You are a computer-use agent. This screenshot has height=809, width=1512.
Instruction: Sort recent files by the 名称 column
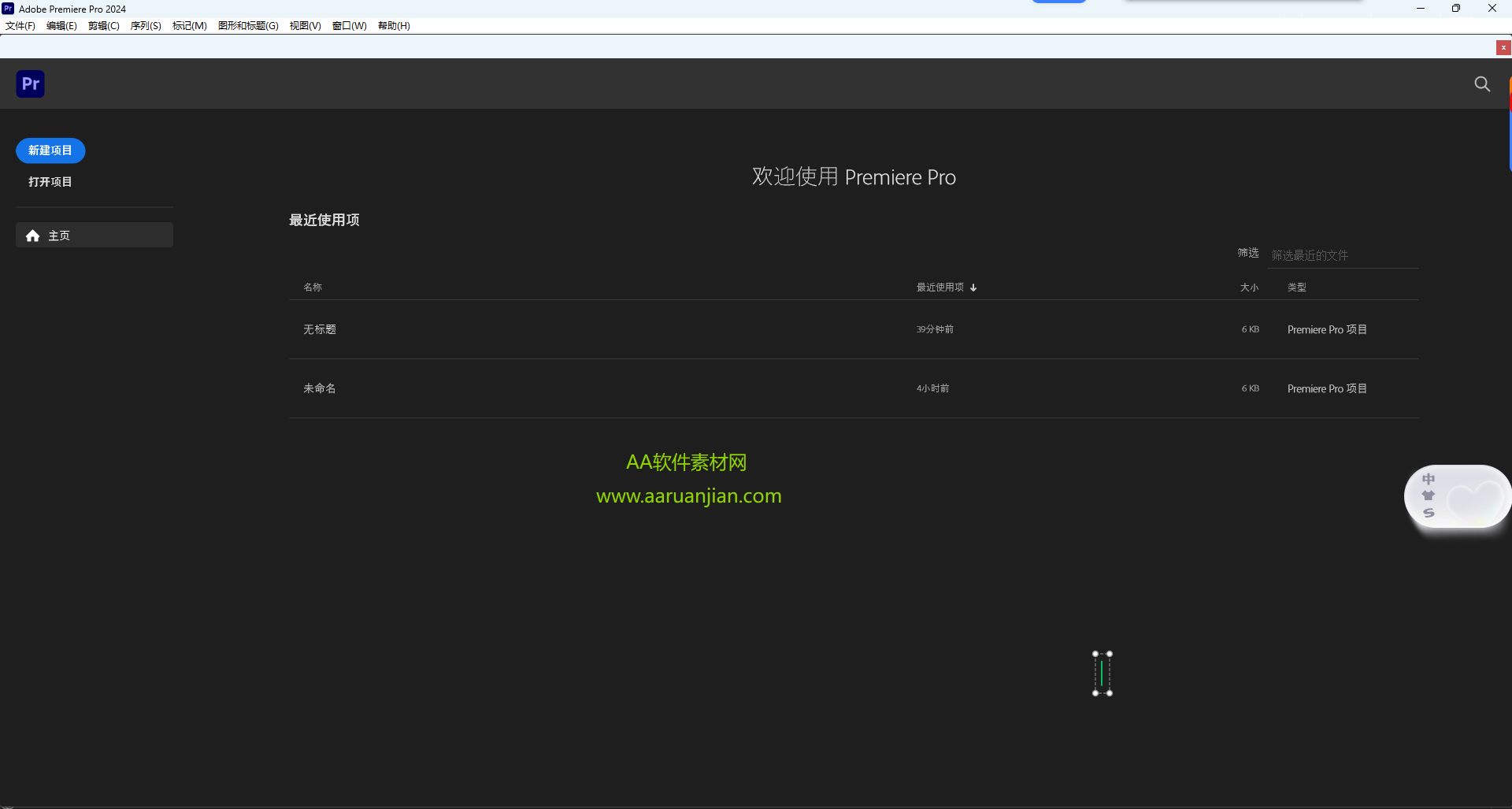click(312, 287)
